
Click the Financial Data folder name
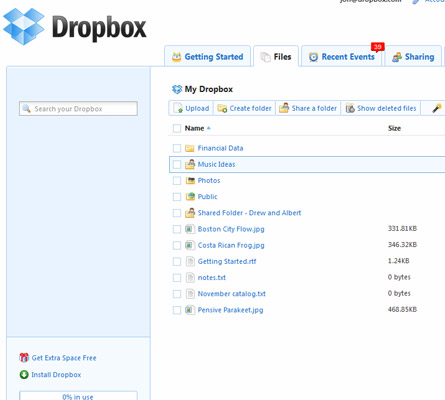(x=220, y=148)
